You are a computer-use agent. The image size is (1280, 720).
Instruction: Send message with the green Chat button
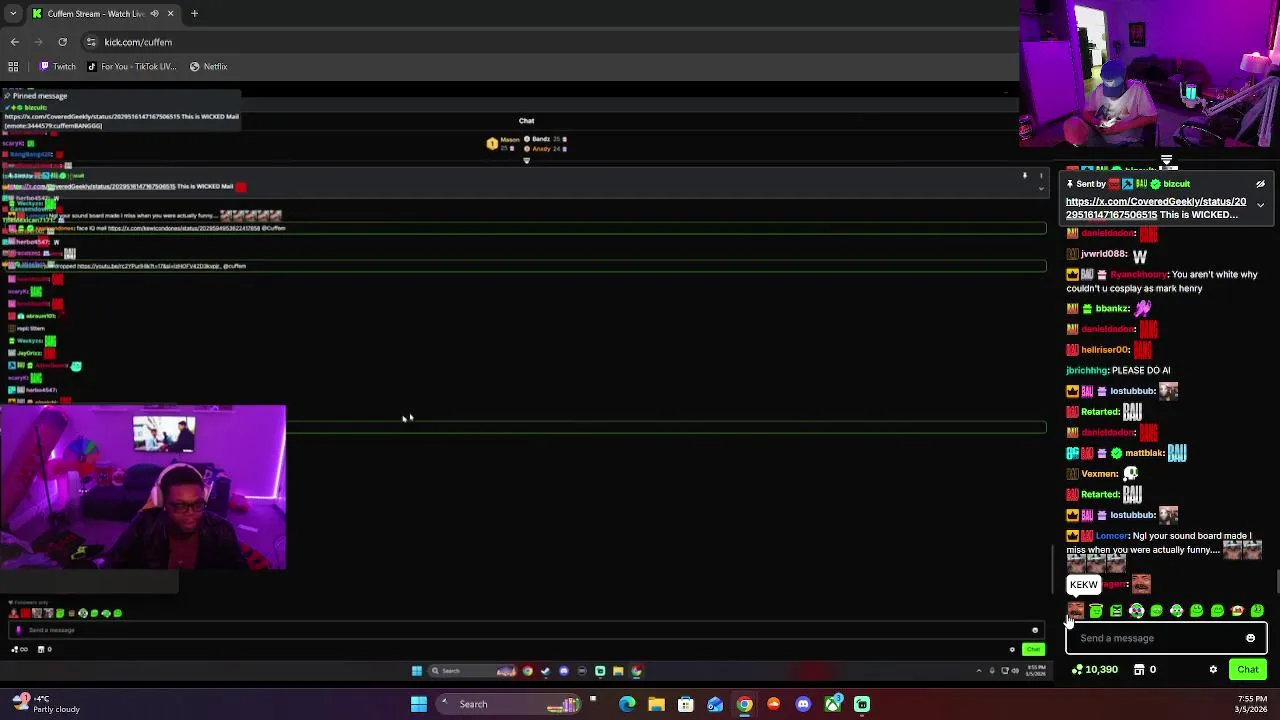[1248, 669]
